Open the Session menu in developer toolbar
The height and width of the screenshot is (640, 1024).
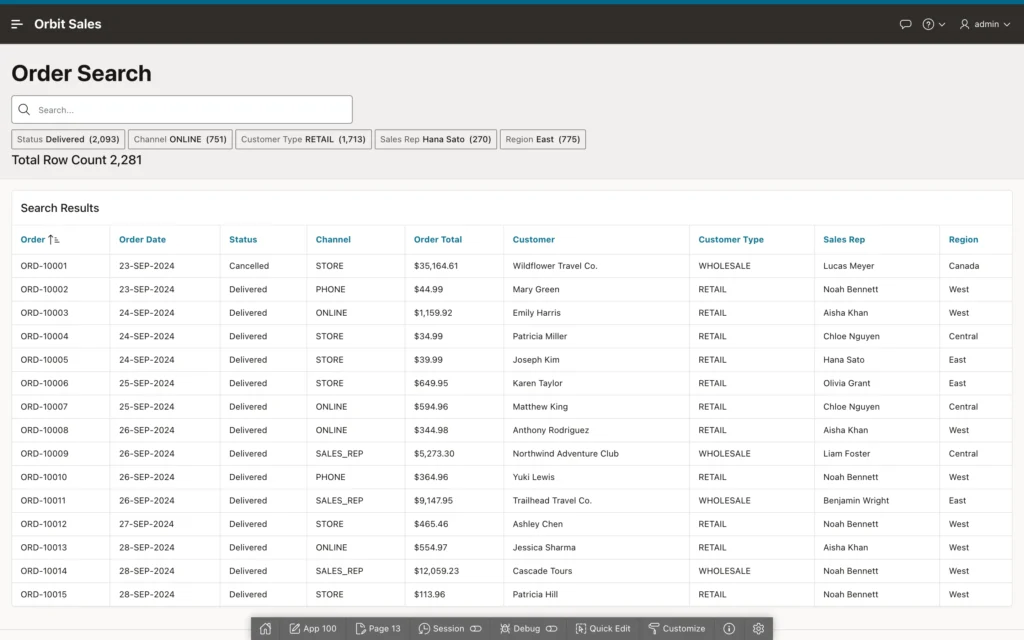point(450,628)
